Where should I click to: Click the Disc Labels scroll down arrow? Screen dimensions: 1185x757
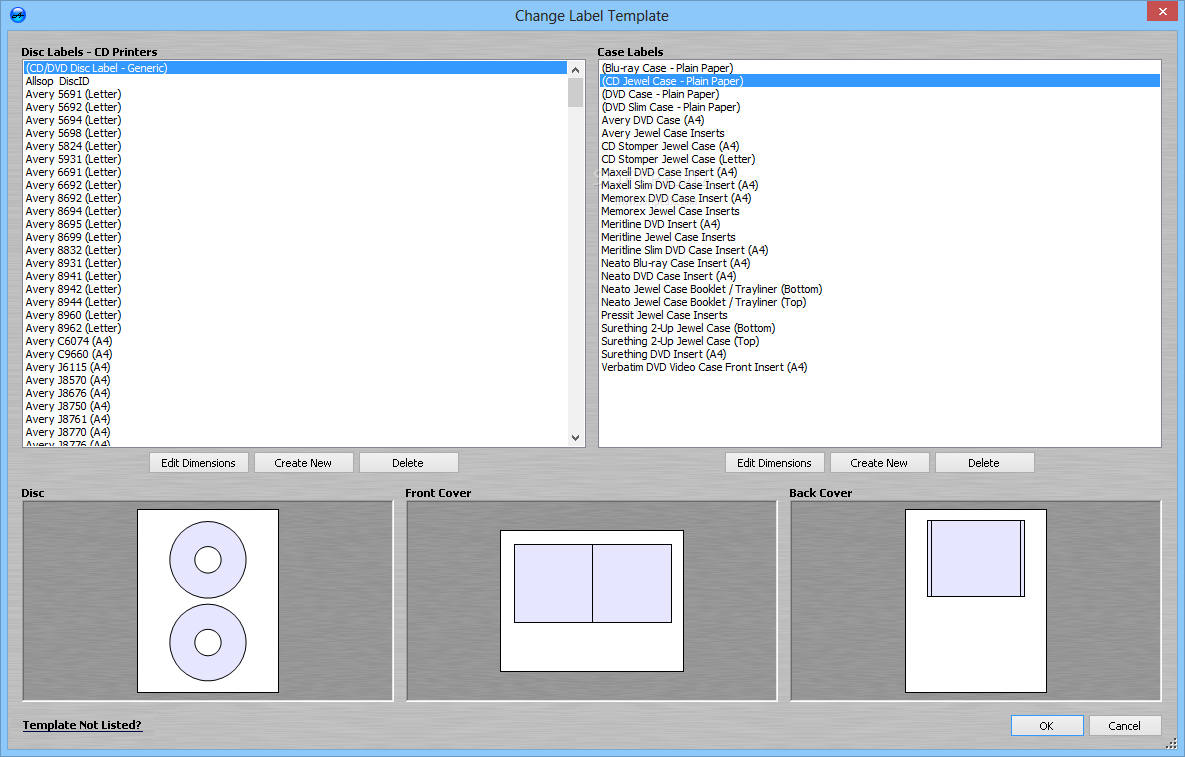(575, 437)
